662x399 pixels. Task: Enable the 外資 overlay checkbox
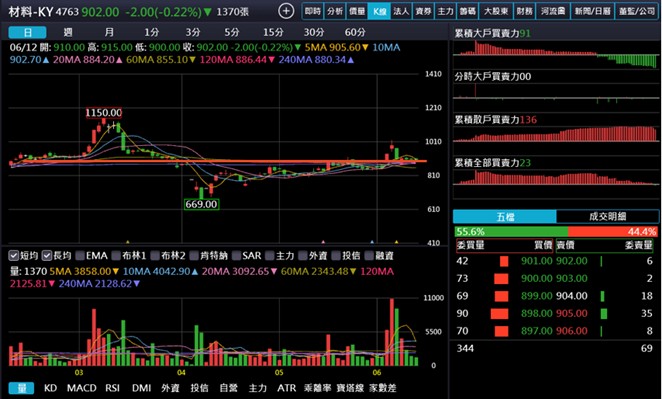[303, 255]
